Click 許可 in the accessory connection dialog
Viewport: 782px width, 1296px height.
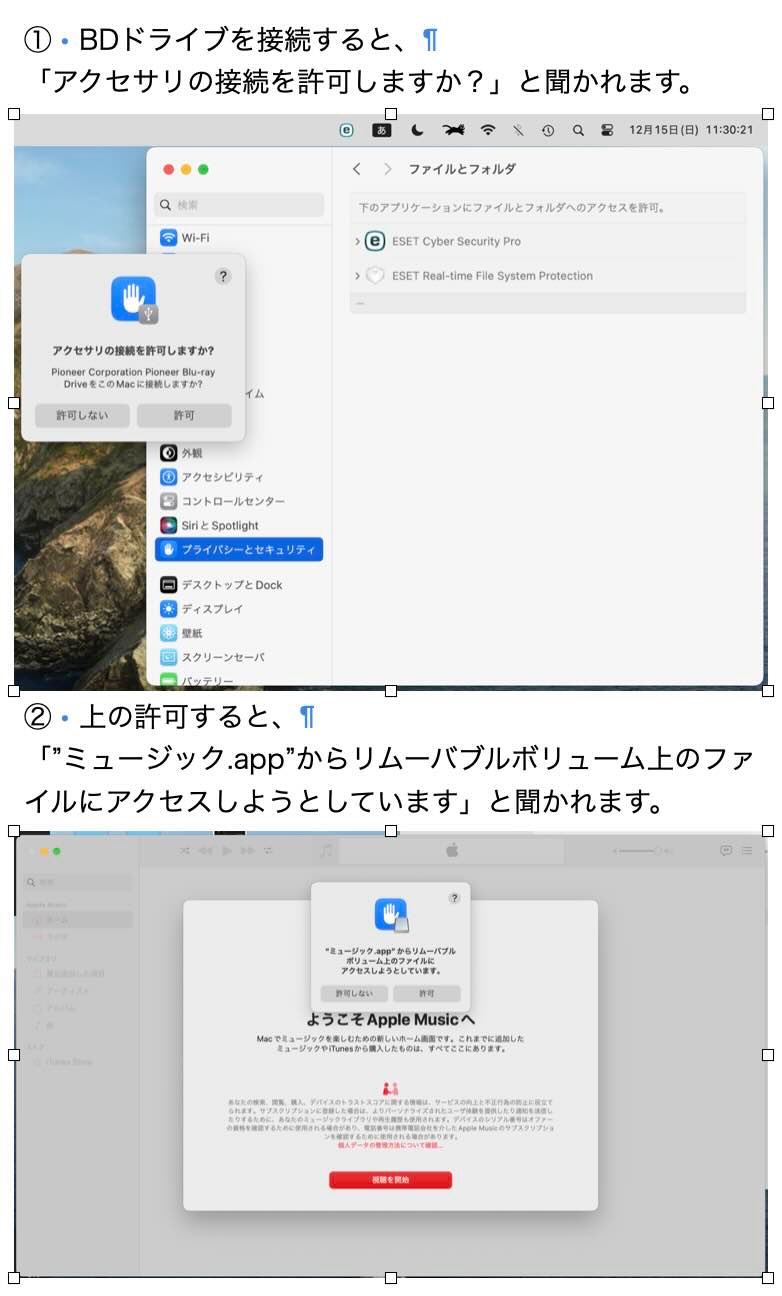click(184, 415)
